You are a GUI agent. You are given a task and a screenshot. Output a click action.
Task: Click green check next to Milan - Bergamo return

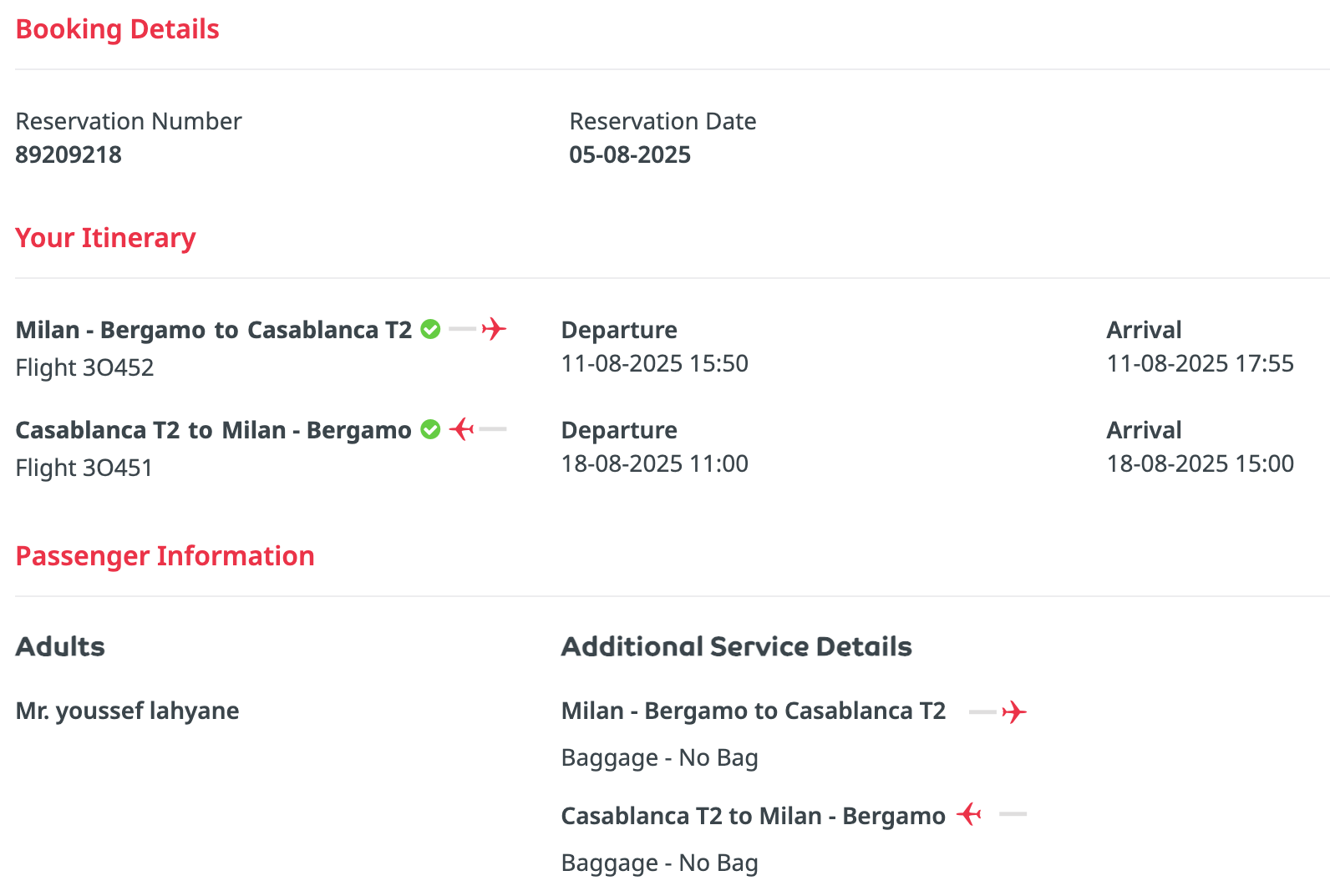pyautogui.click(x=430, y=429)
